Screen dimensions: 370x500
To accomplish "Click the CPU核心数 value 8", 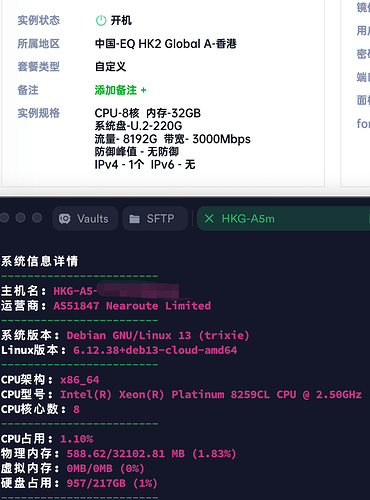I will tap(76, 409).
